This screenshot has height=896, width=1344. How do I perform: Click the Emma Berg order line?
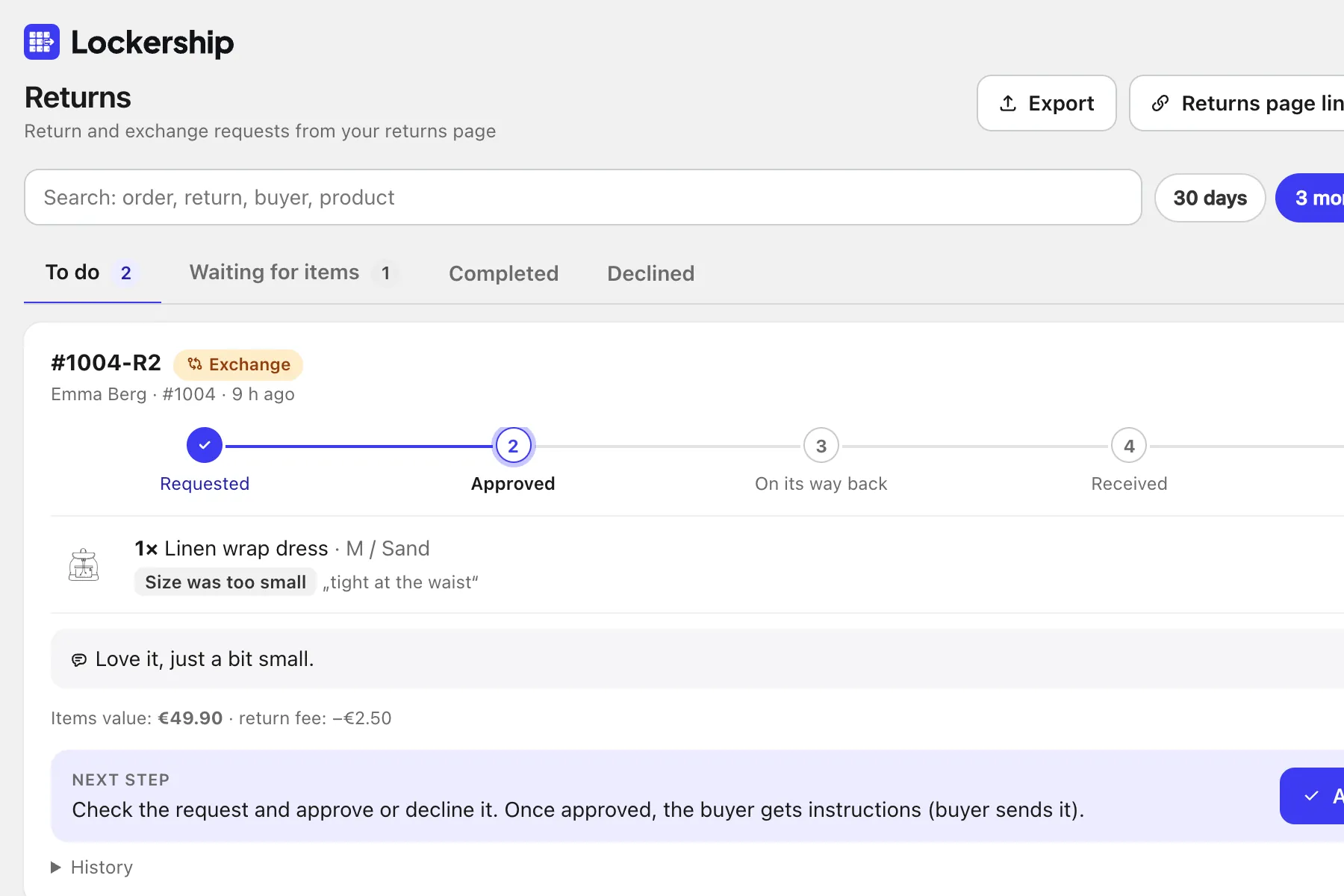(172, 394)
